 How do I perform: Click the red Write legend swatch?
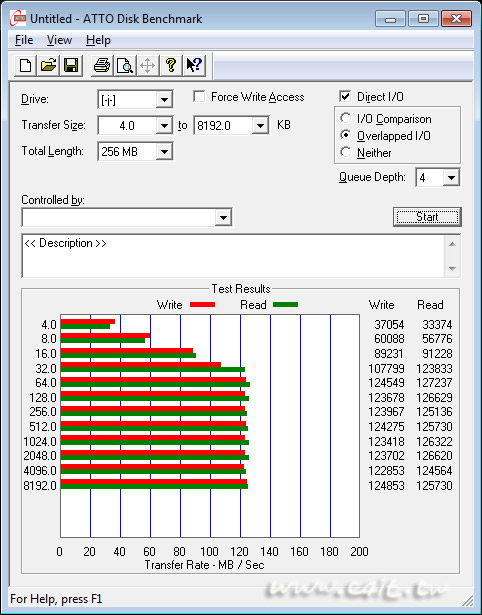202,304
